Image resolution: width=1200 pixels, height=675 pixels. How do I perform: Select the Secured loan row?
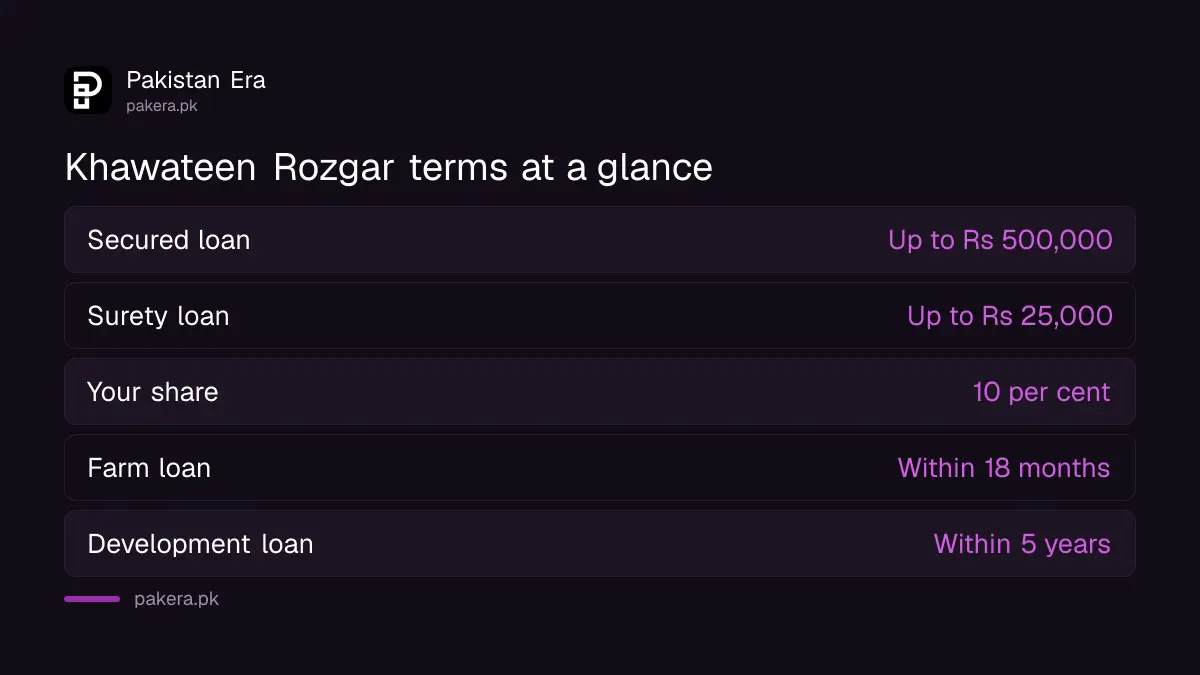[x=600, y=240]
